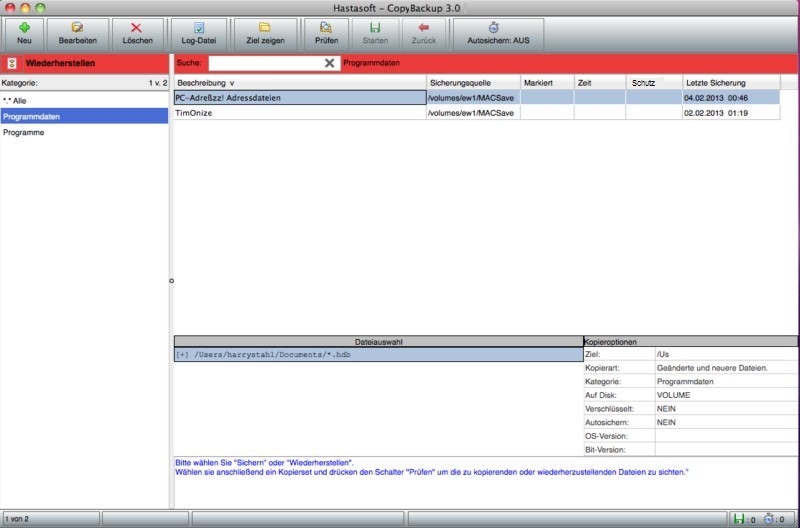This screenshot has height=528, width=800.
Task: Expand the [+] hdb file selection entry
Action: pos(182,354)
